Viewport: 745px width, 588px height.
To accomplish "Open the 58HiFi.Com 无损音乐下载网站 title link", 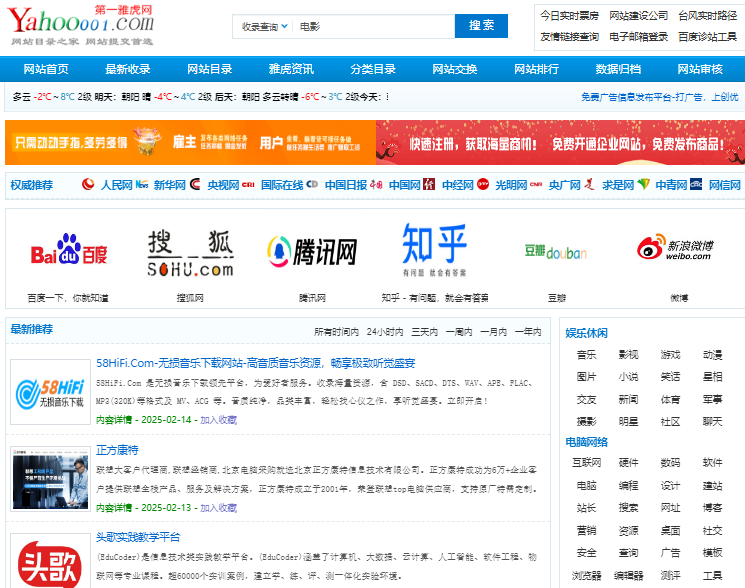I will (256, 363).
